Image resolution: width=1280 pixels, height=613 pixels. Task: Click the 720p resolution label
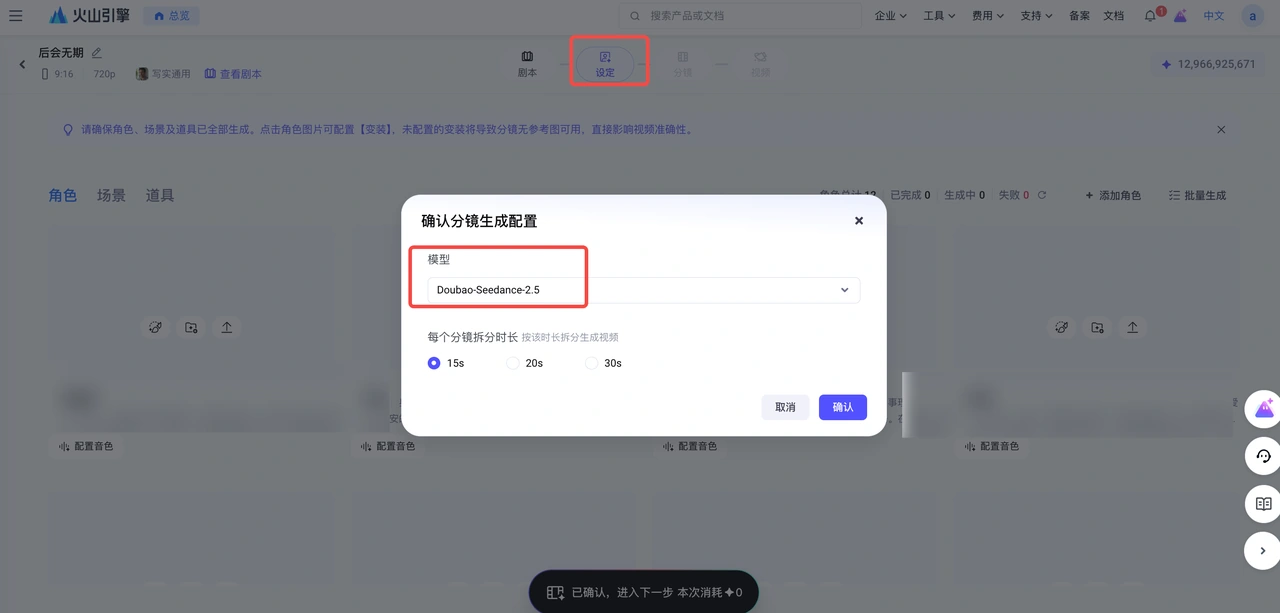(104, 74)
